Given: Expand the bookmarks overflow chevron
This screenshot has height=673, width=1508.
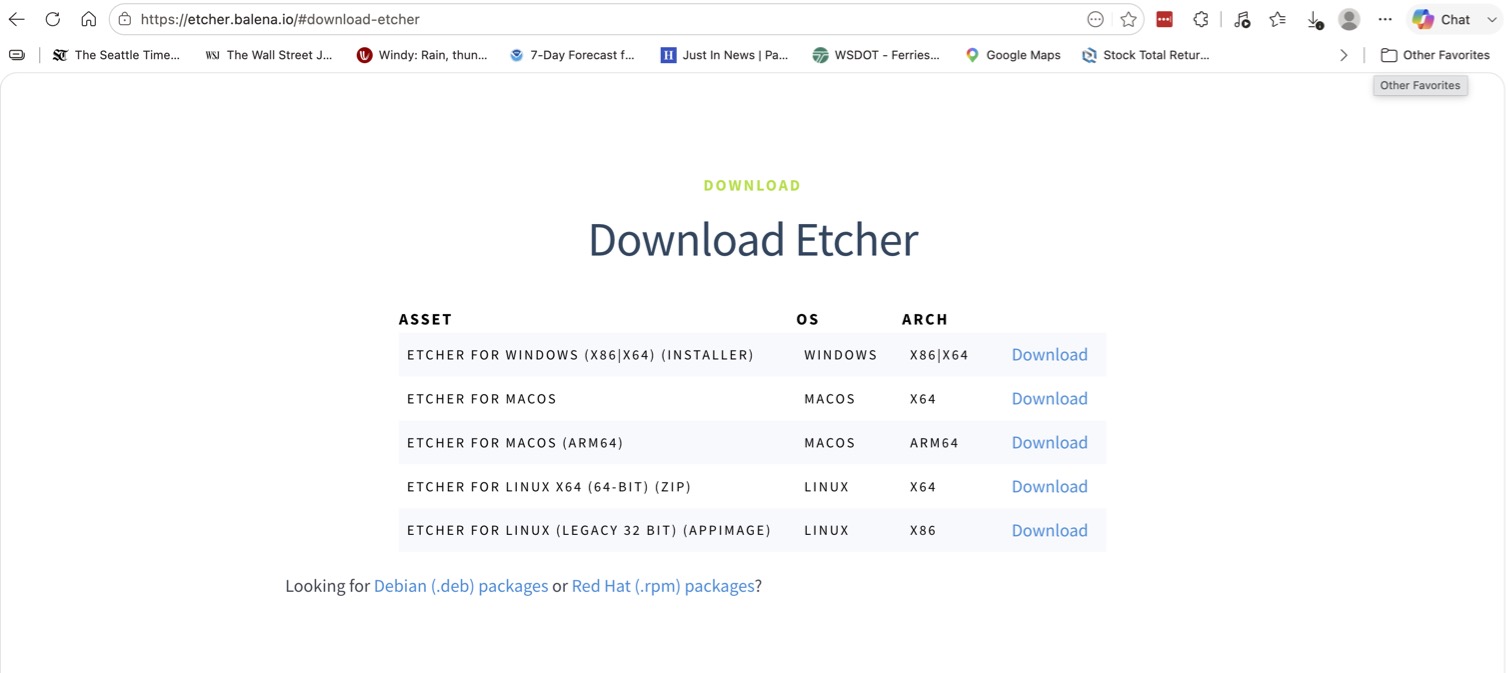Looking at the screenshot, I should click(x=1344, y=55).
